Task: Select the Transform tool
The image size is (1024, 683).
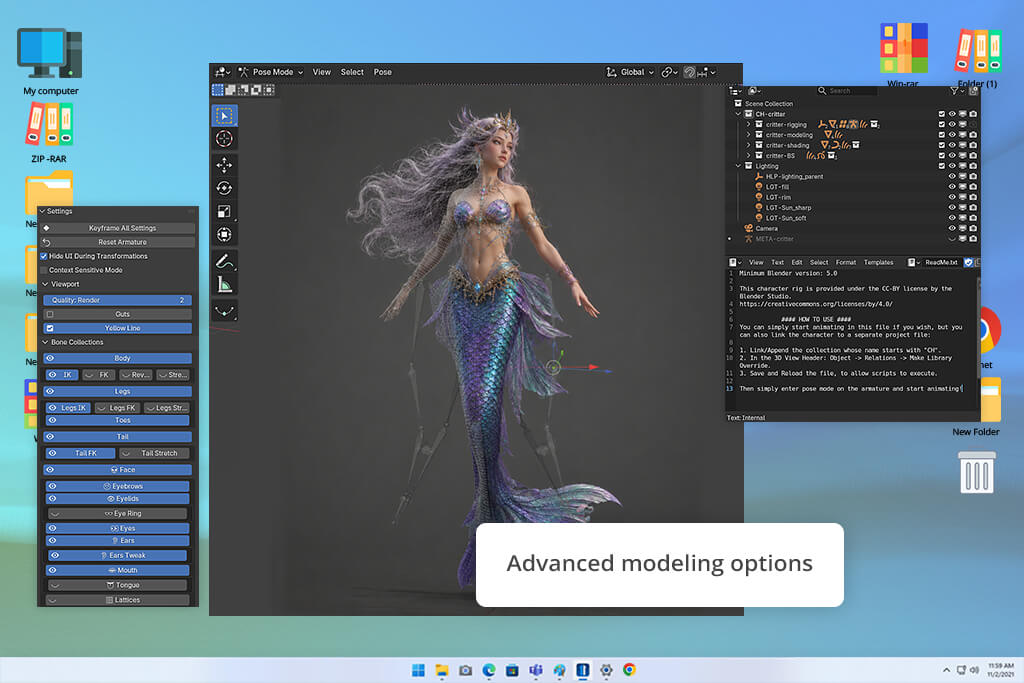Action: point(225,234)
